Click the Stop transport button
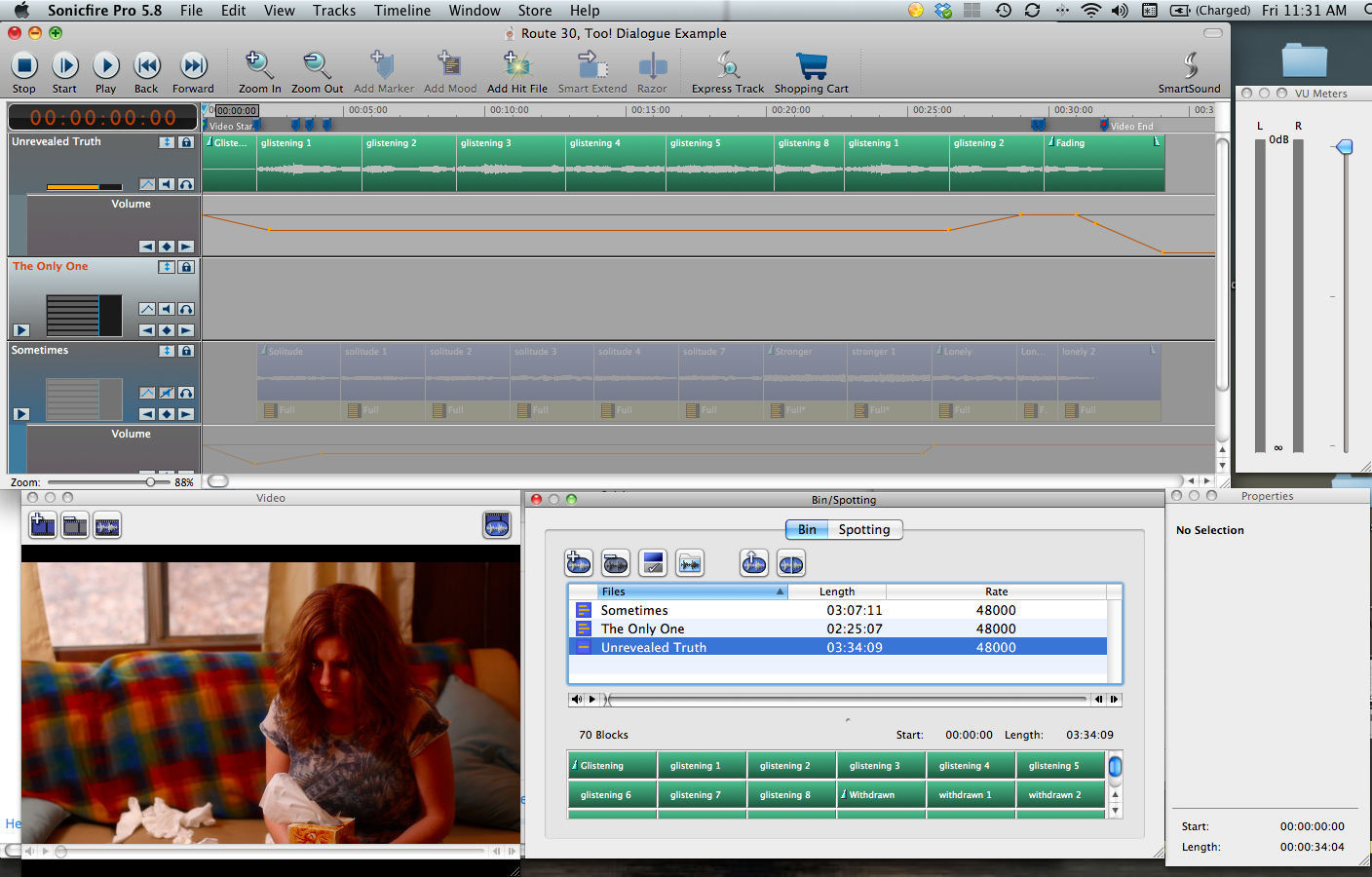 click(24, 65)
